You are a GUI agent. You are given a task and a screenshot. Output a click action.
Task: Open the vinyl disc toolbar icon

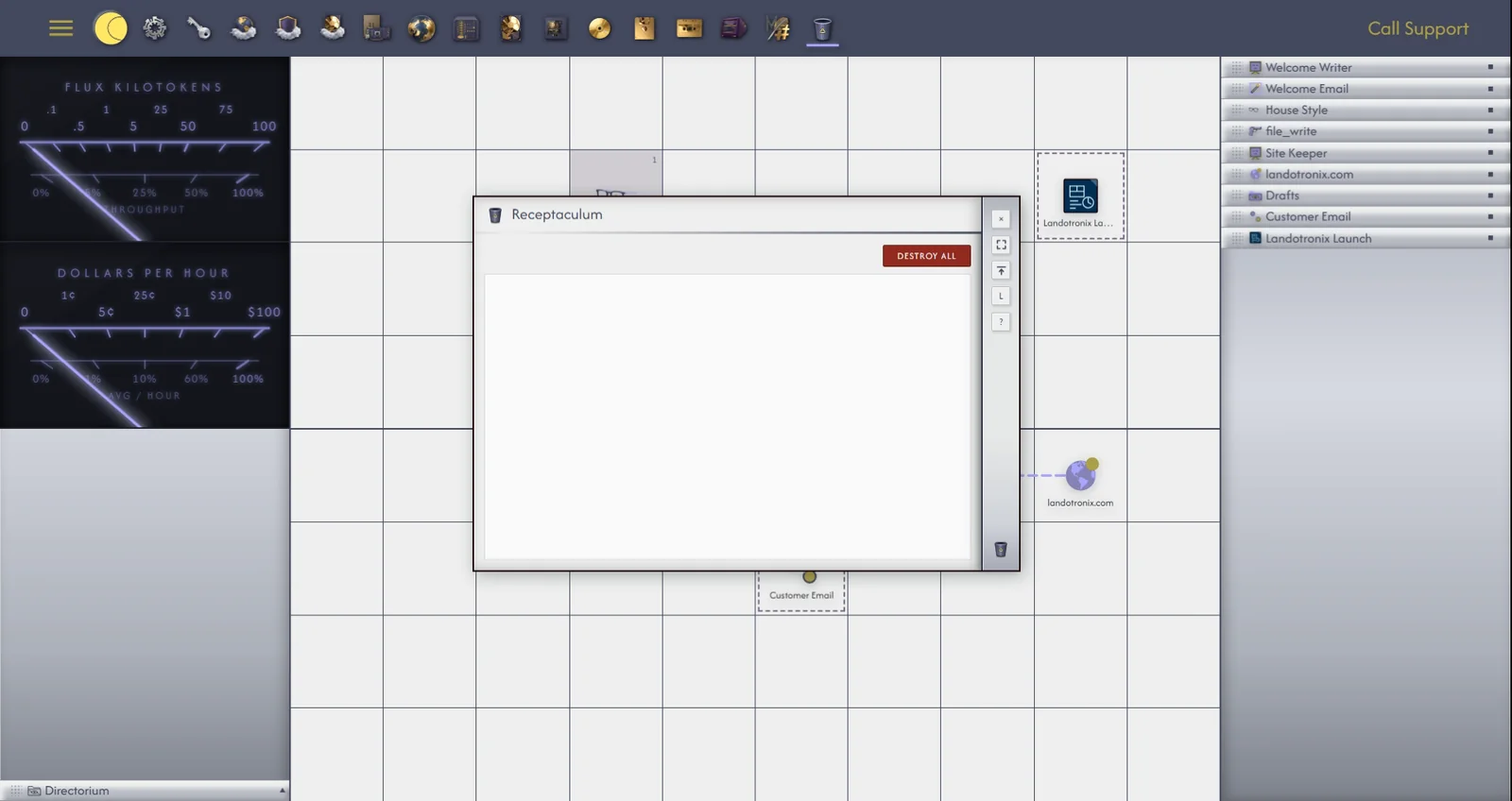(599, 28)
